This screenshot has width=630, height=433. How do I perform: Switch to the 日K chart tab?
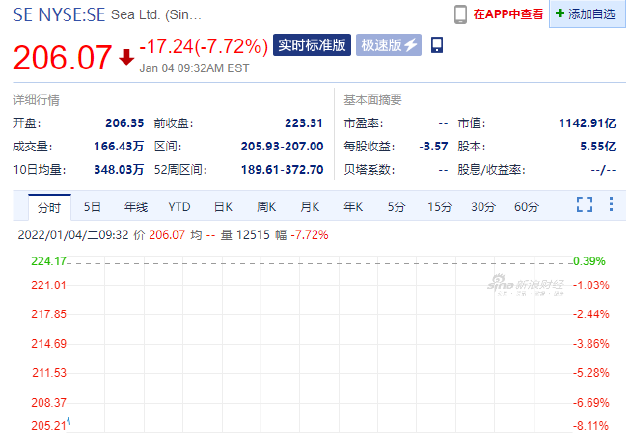[223, 207]
